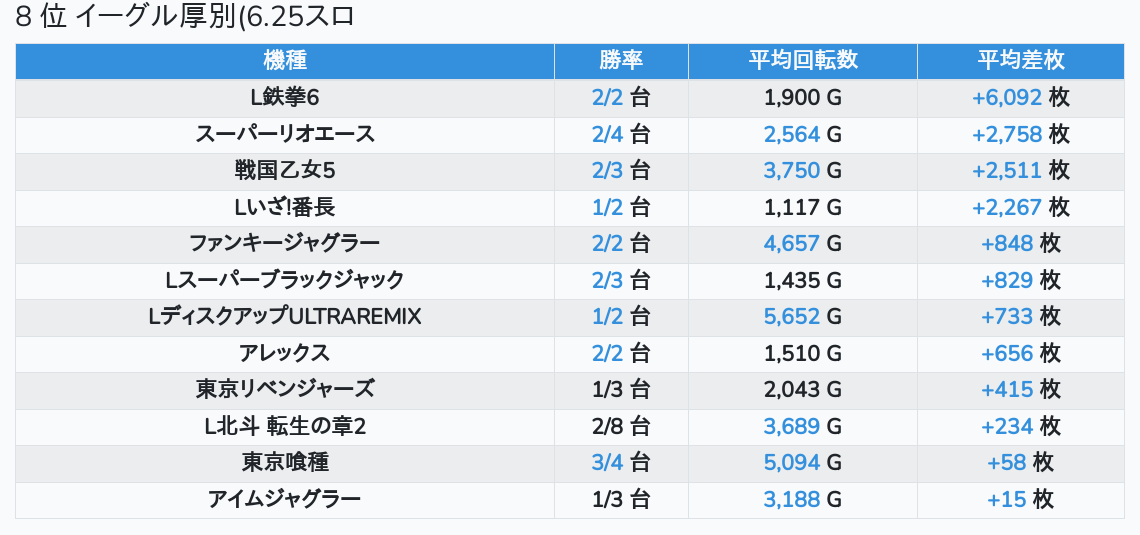Click the Lいざ!番長 machine entry
The height and width of the screenshot is (535, 1140).
[285, 207]
